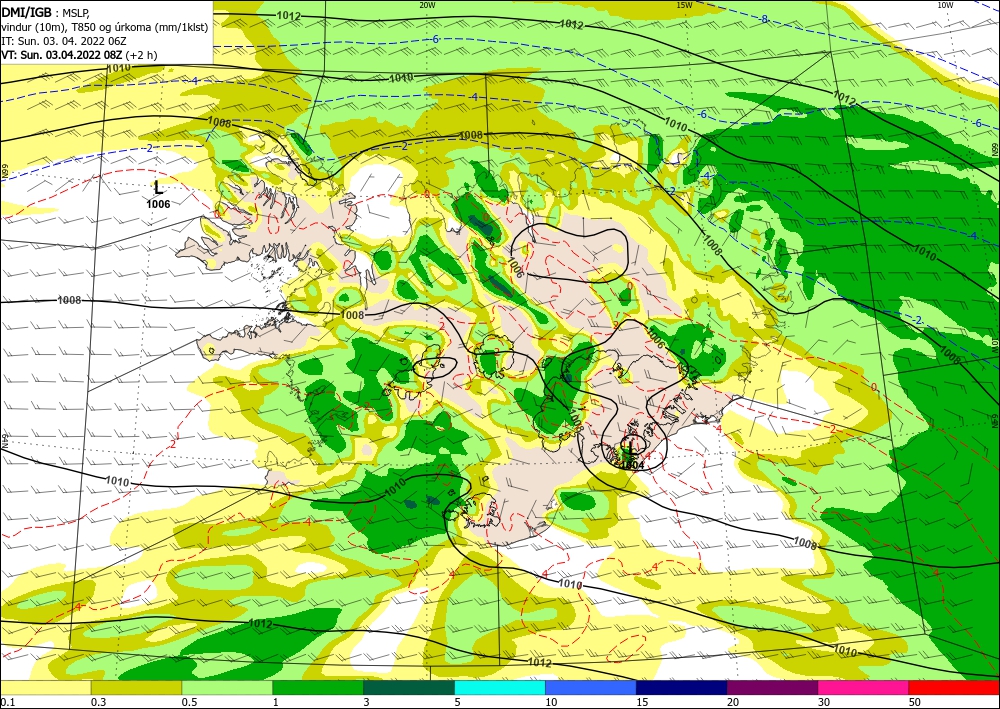The height and width of the screenshot is (709, 1000).
Task: Pick the cyan 5–10 legend swatch
Action: 500,687
